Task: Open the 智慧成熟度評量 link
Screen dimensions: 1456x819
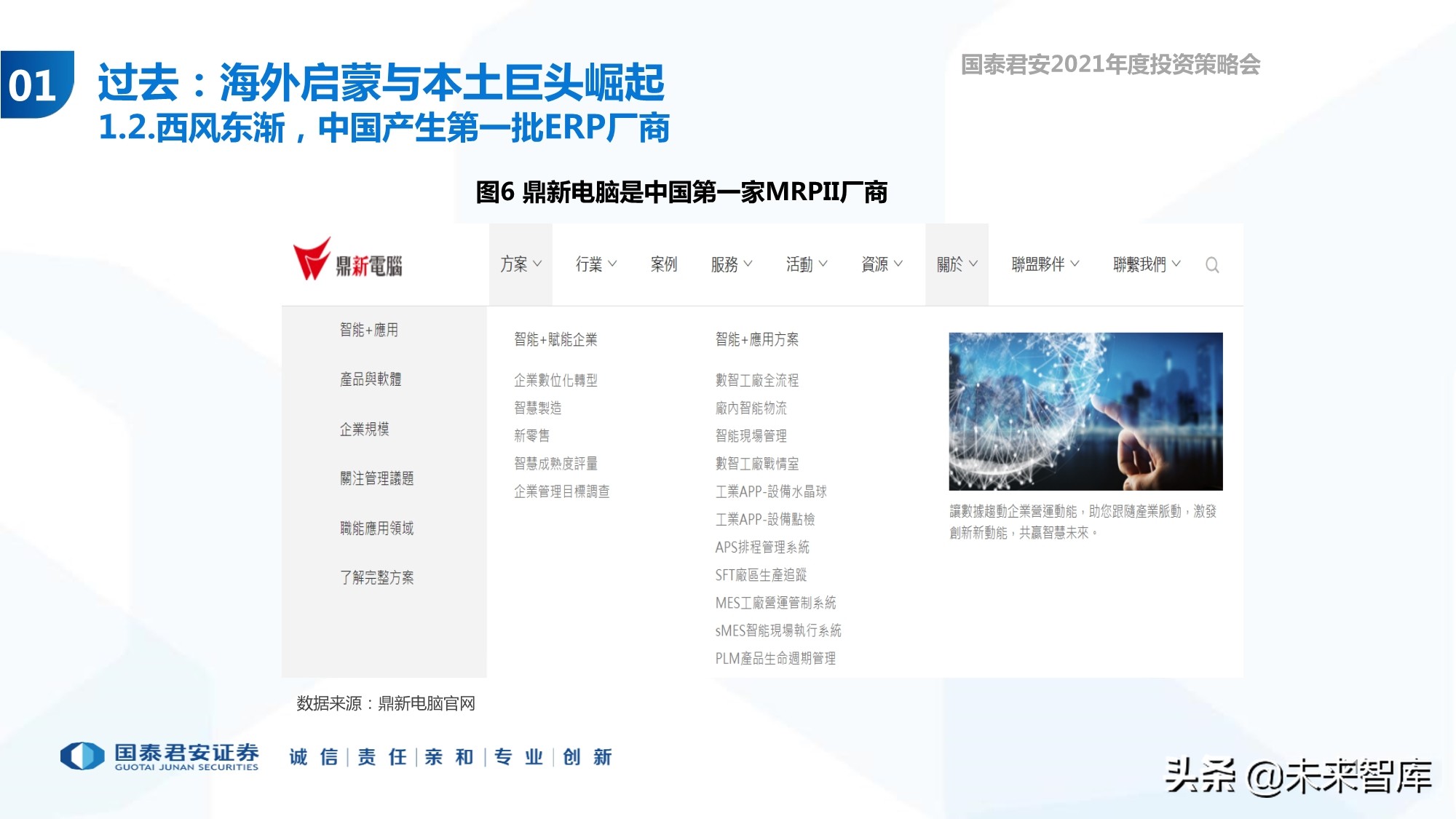Action: [555, 463]
